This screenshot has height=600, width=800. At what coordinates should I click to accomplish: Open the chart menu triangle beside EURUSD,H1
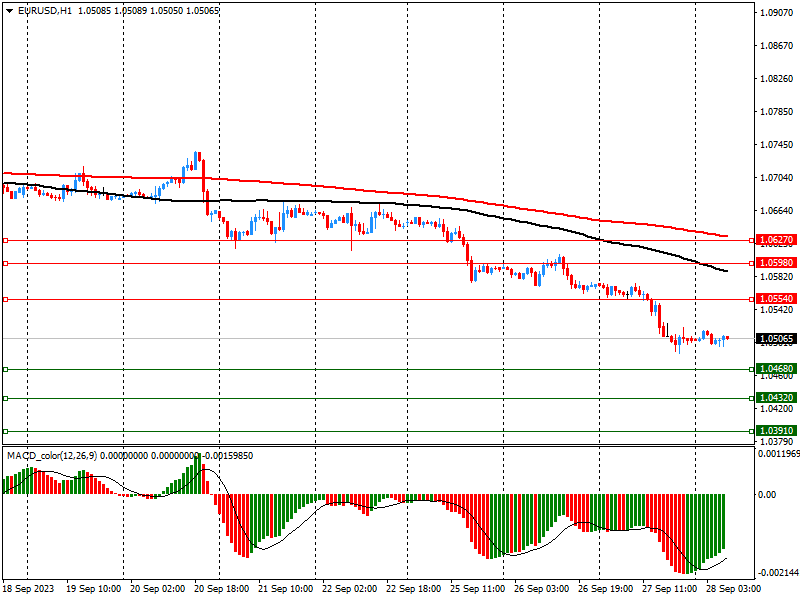coord(9,10)
